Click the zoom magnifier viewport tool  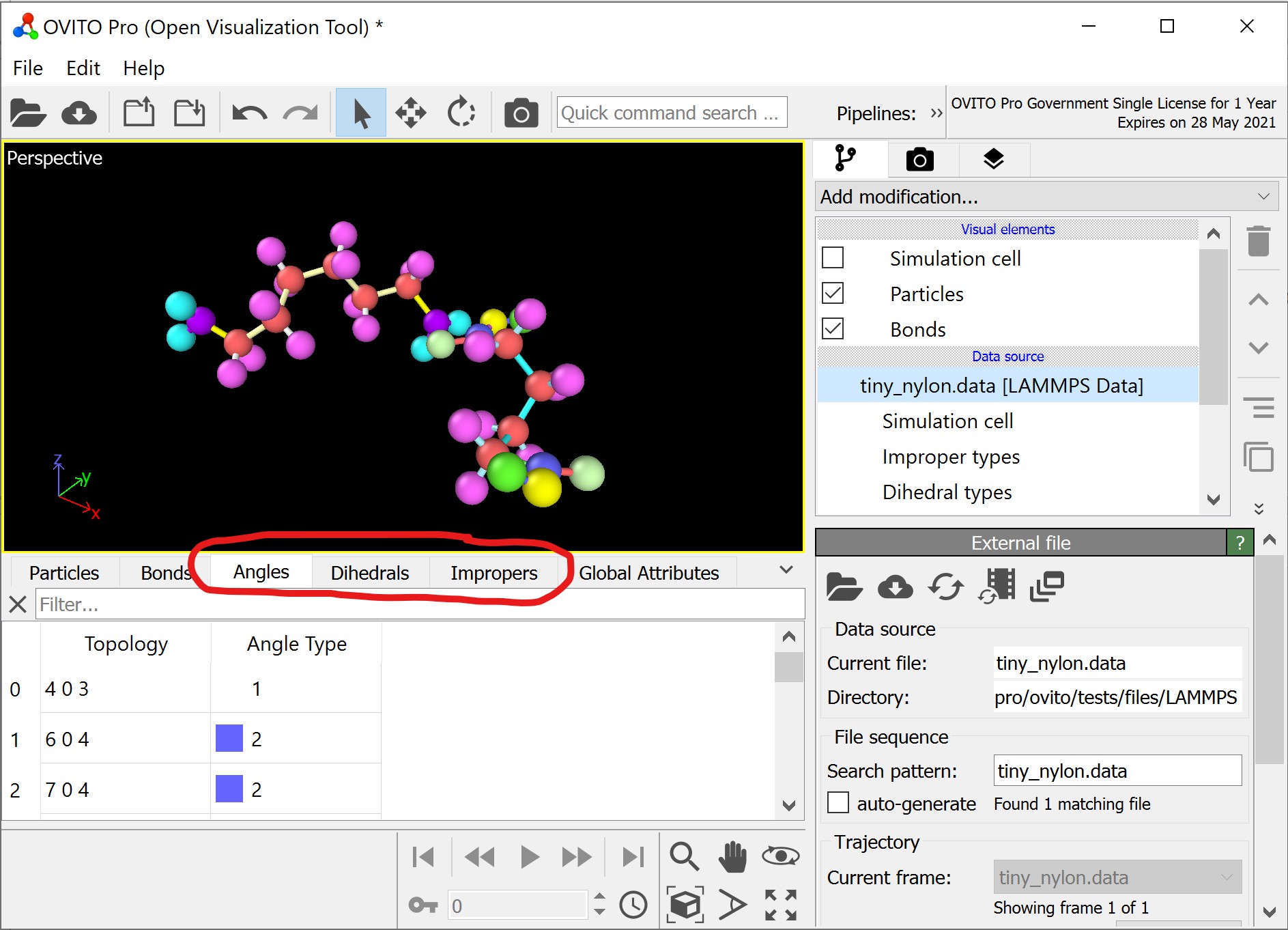coord(683,856)
